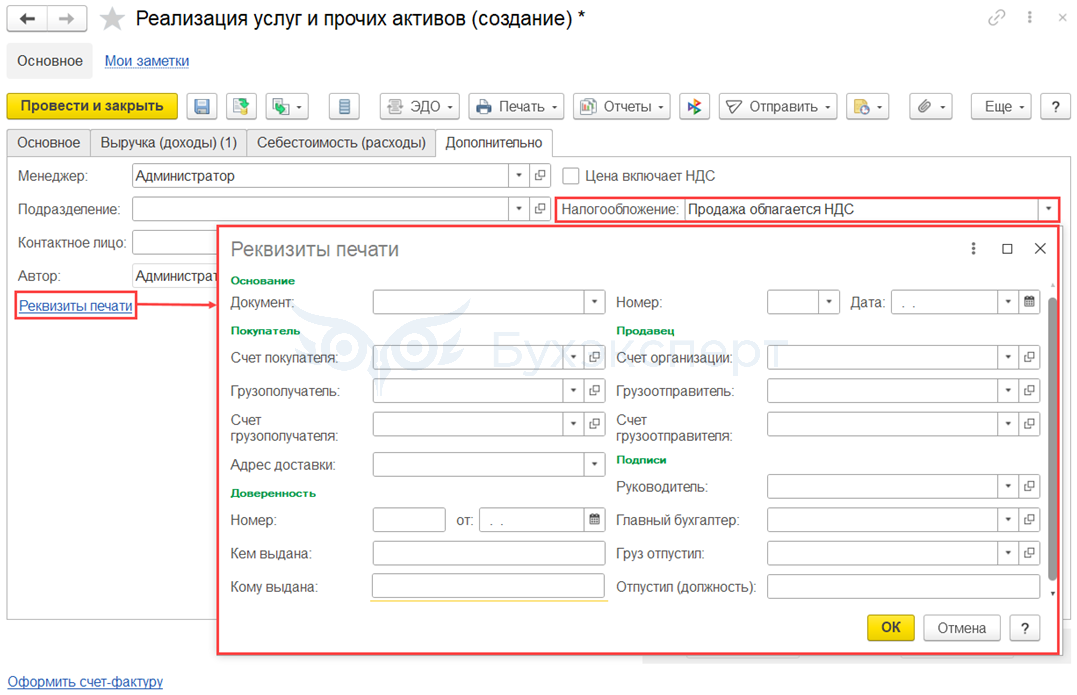Open the create-based-on dropdown icon
This screenshot has height=695, width=1077.
(287, 106)
